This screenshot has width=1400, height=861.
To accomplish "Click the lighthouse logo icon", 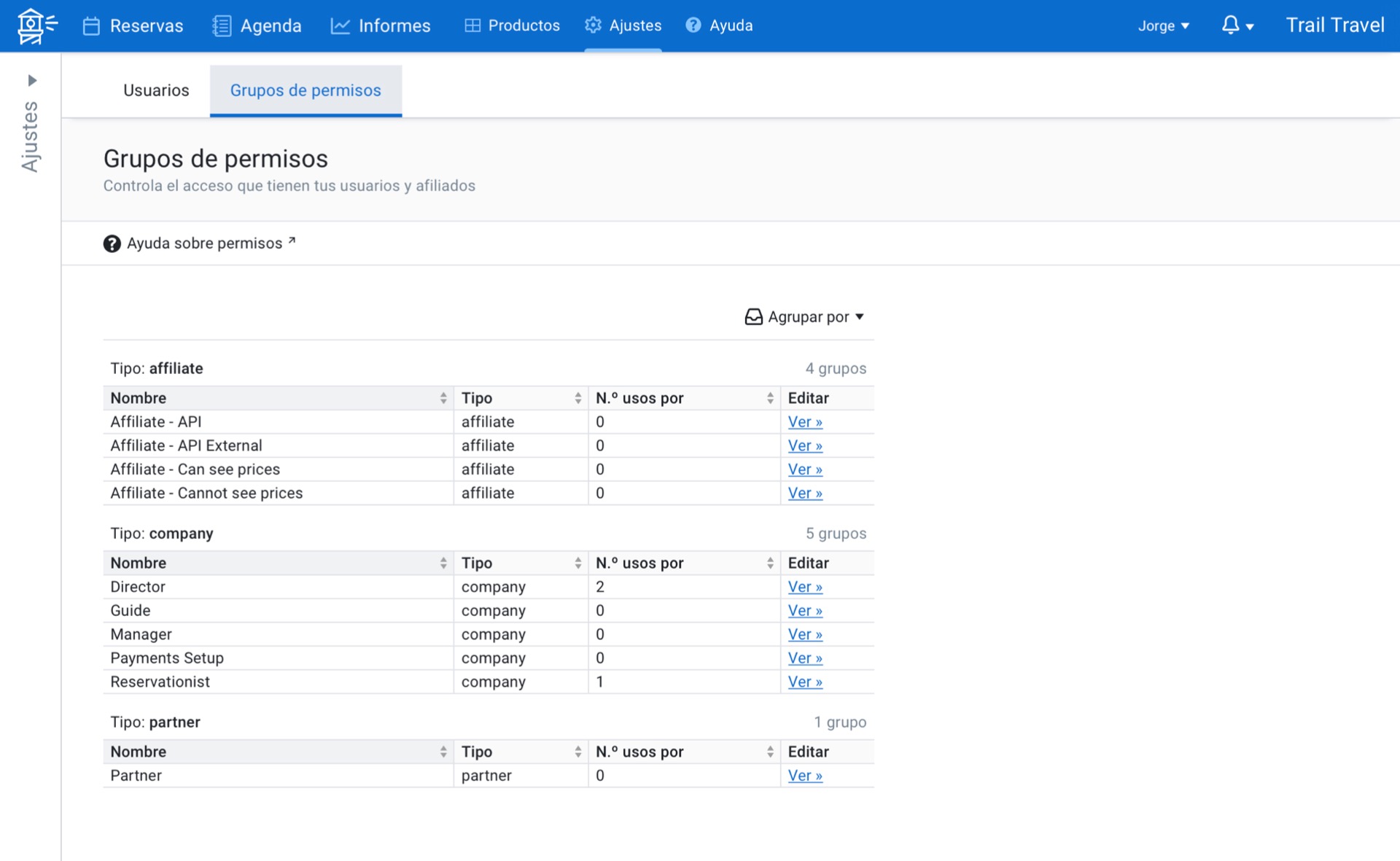I will pos(36,26).
